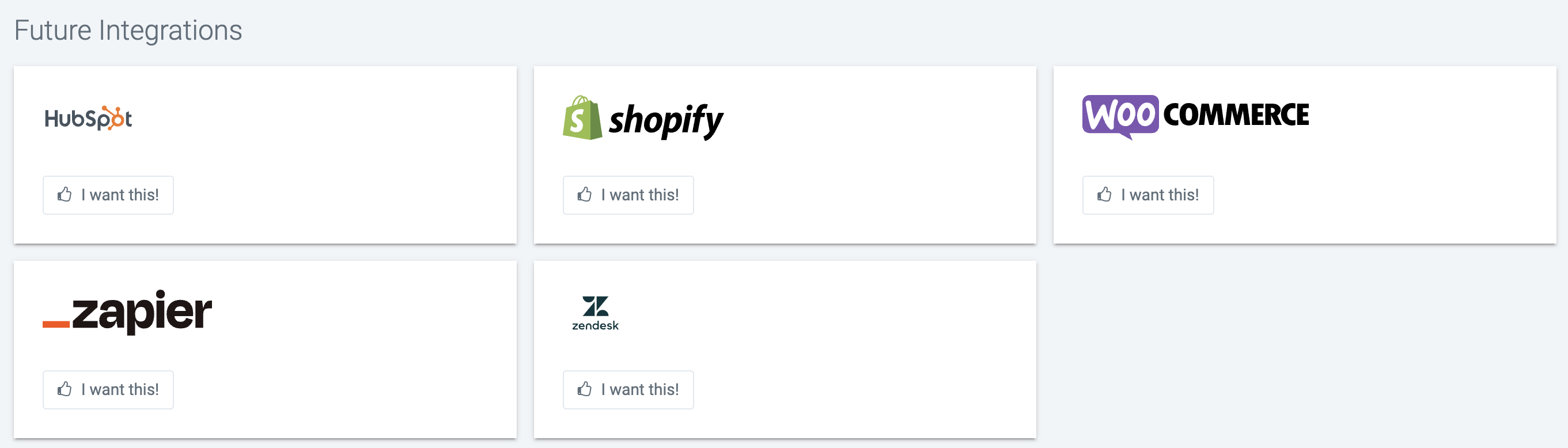Vote 'I want this!' for WooCommerce
1568x448 pixels.
click(x=1148, y=195)
